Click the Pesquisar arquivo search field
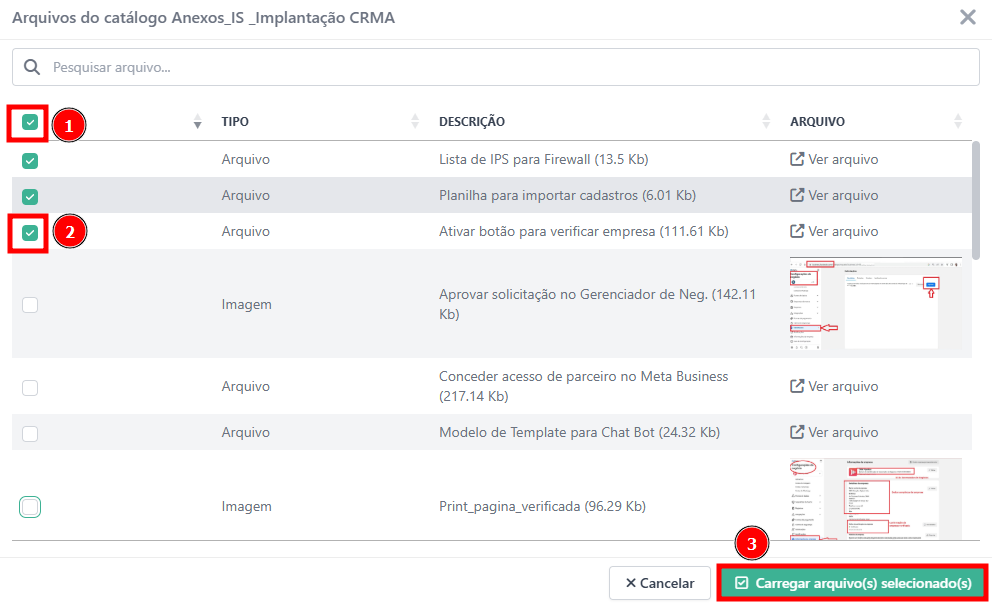This screenshot has width=992, height=605. point(500,67)
